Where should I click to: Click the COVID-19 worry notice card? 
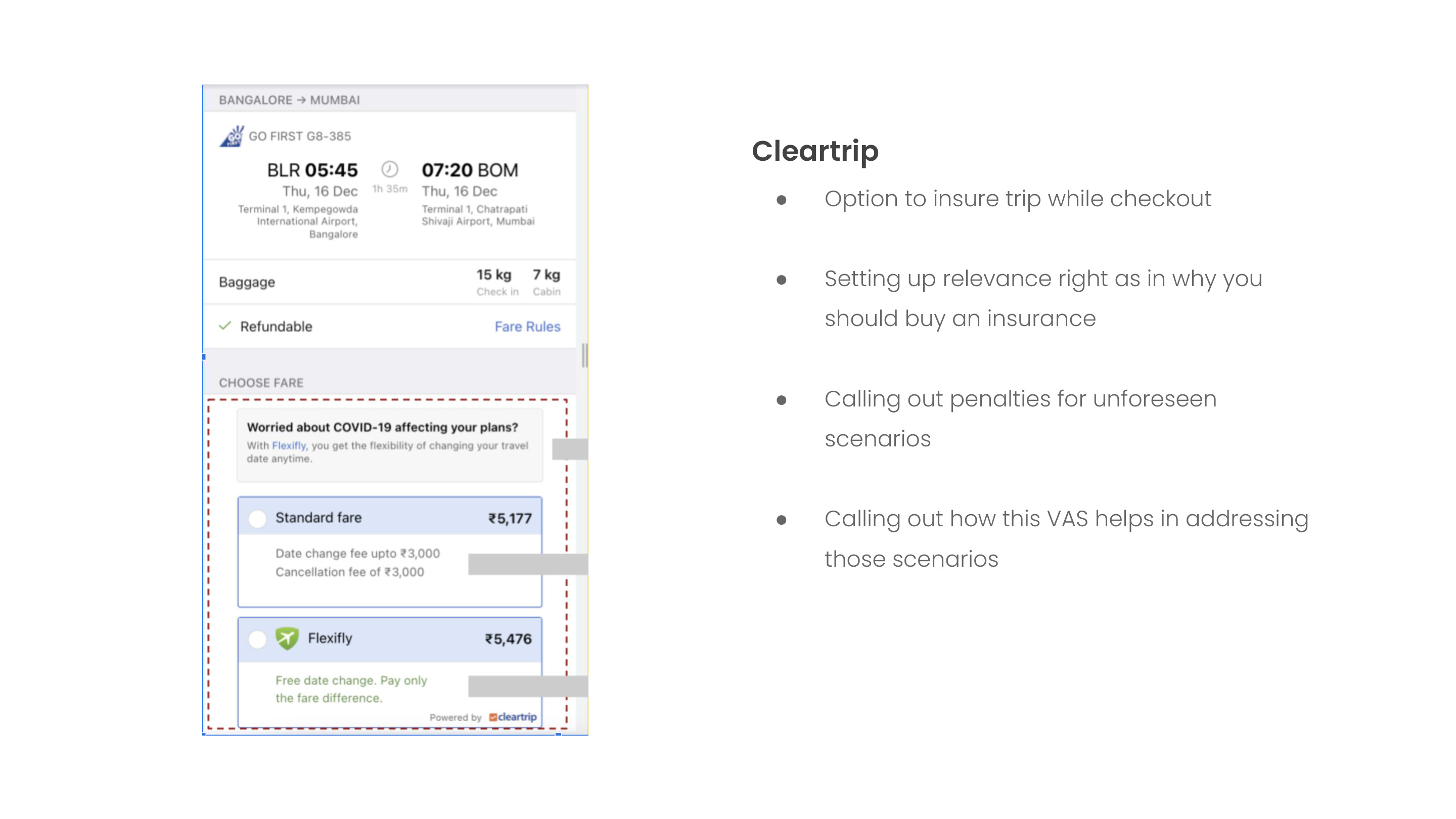click(389, 445)
